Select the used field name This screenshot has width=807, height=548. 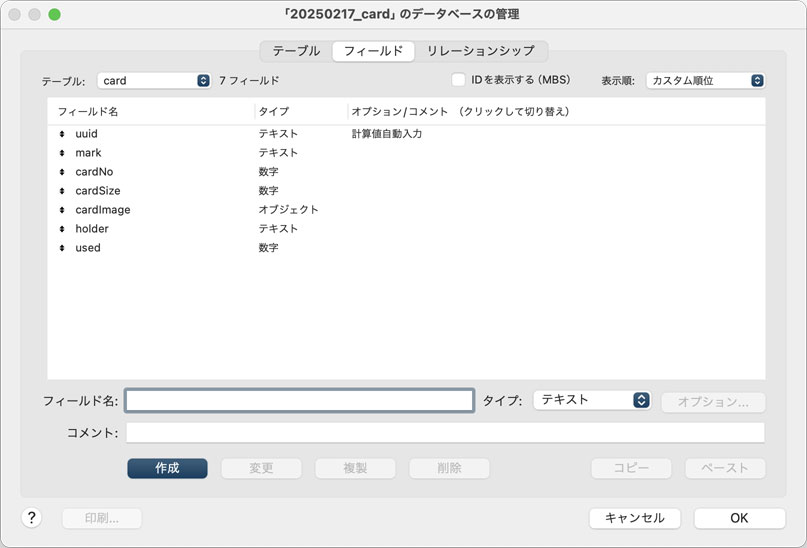pyautogui.click(x=88, y=248)
